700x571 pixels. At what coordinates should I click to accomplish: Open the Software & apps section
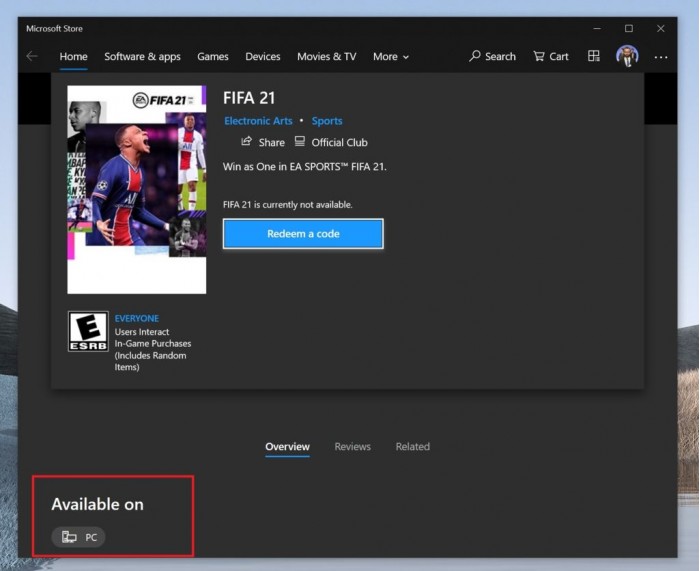point(142,57)
